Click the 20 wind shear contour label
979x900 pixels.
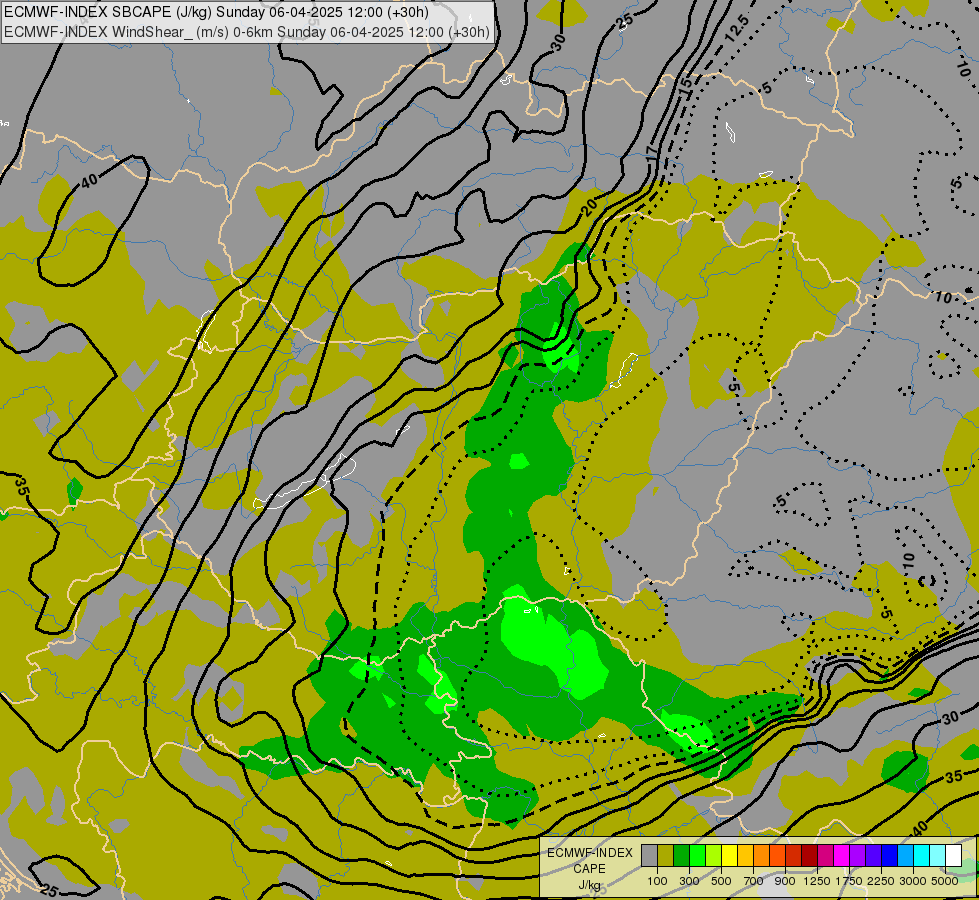[589, 207]
